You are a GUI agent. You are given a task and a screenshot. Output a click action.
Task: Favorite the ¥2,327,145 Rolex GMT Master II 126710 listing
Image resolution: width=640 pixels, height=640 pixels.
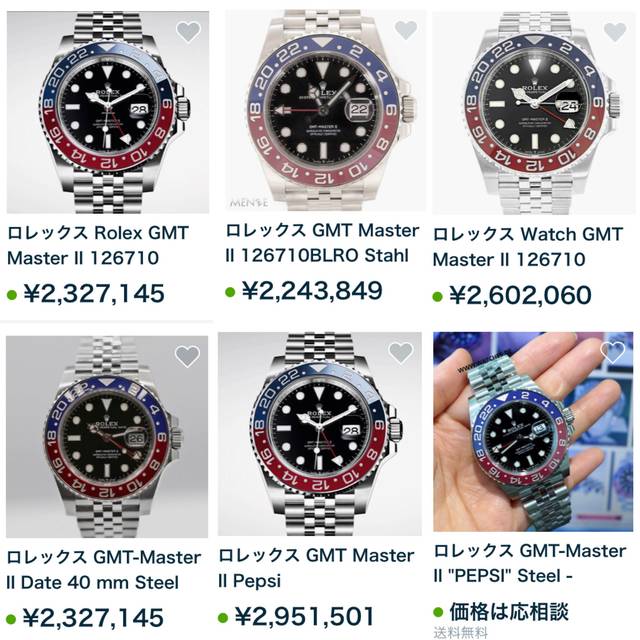(x=188, y=31)
